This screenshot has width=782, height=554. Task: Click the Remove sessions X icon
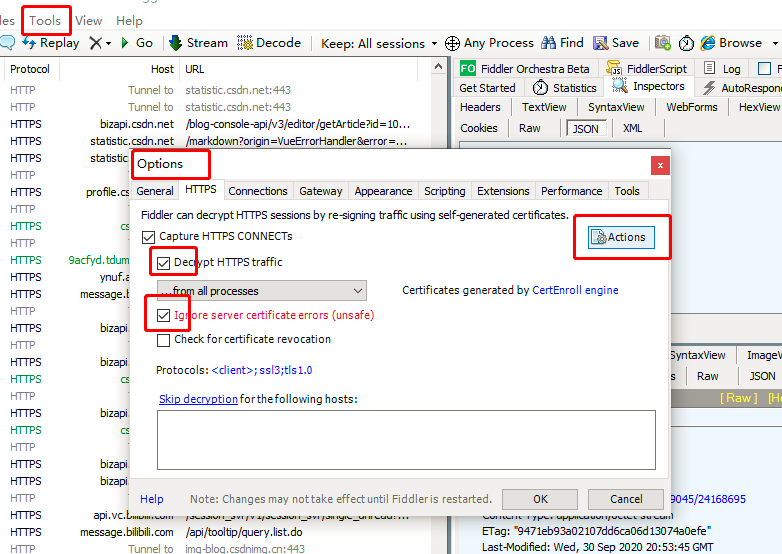tap(95, 43)
